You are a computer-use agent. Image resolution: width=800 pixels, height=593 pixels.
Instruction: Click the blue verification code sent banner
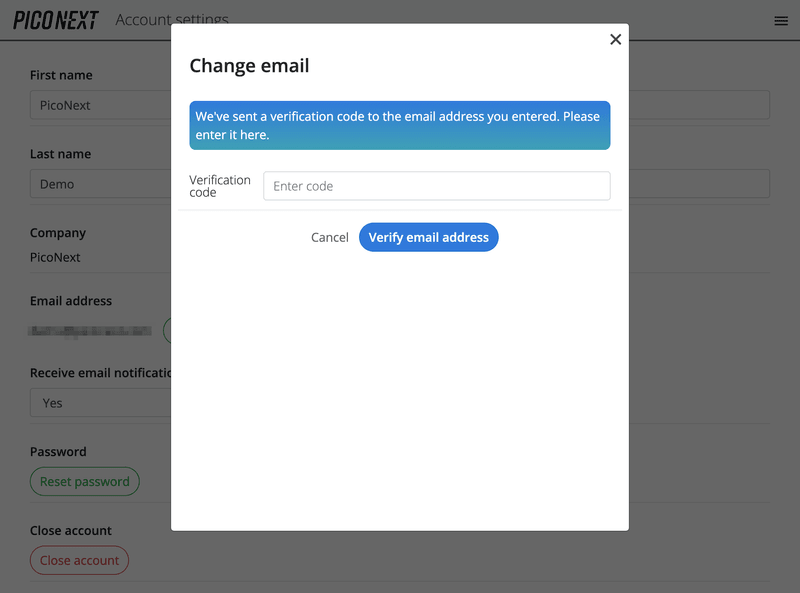[x=400, y=125]
